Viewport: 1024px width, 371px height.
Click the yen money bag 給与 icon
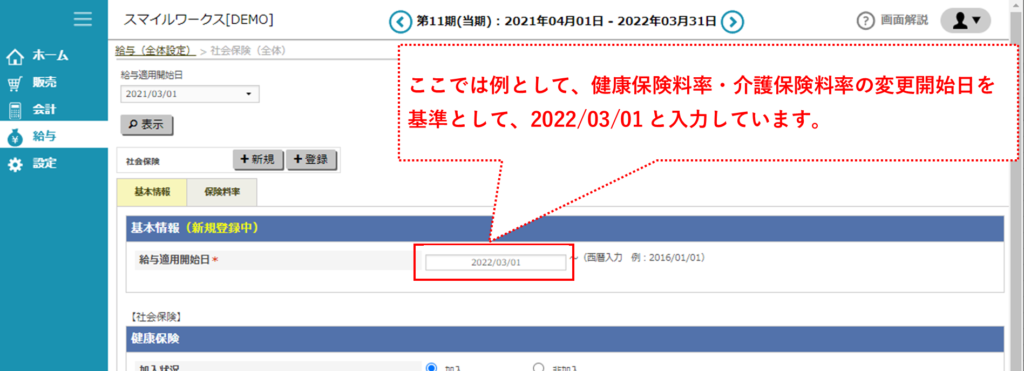14,137
